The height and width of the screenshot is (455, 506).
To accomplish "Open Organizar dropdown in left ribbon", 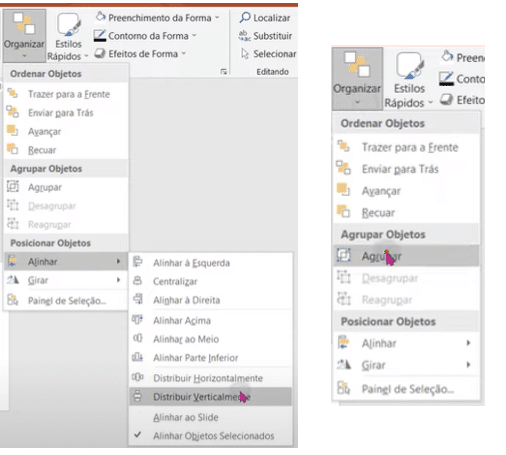I will [x=24, y=36].
